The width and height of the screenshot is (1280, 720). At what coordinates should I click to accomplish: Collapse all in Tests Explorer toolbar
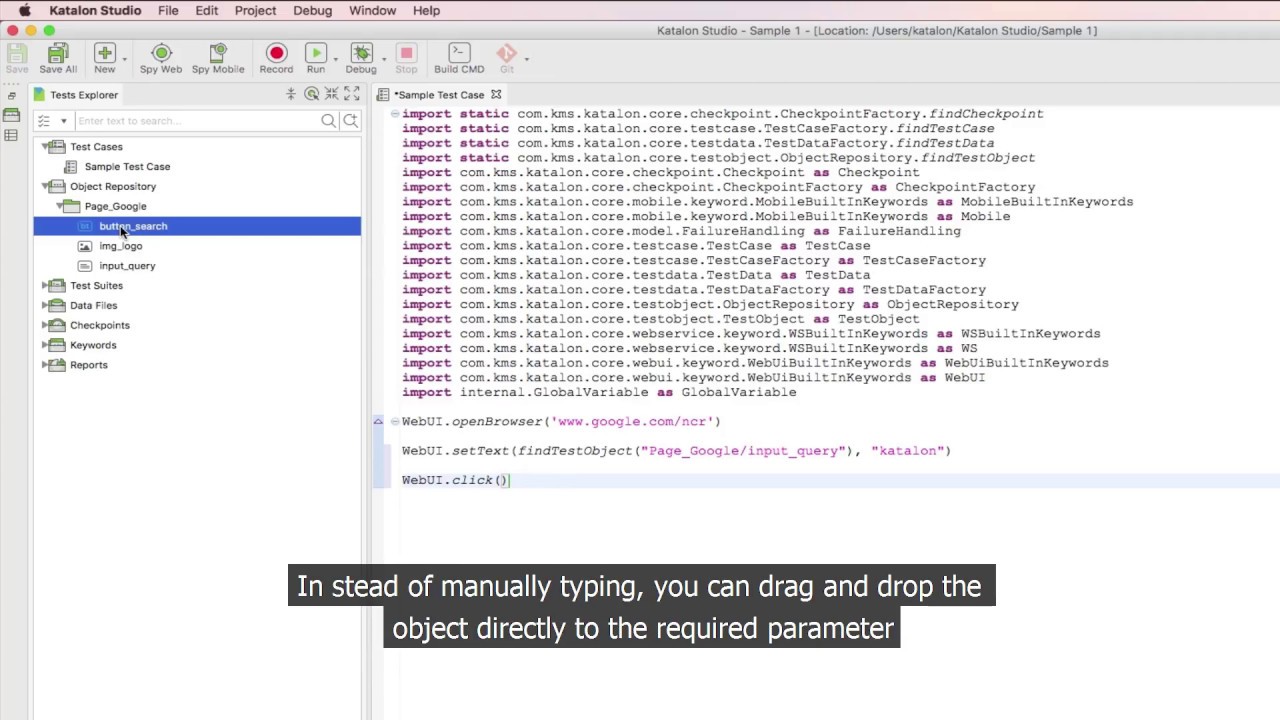pyautogui.click(x=291, y=94)
